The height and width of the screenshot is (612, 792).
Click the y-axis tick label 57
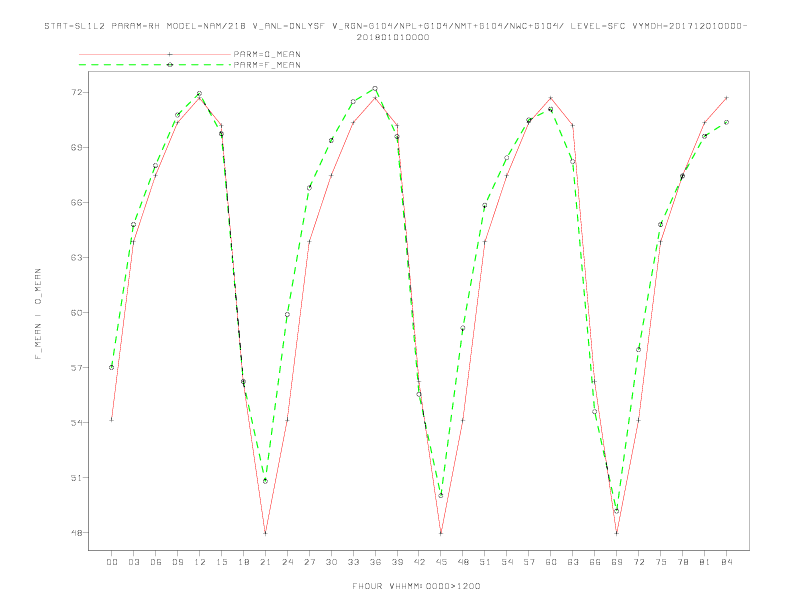[77, 368]
